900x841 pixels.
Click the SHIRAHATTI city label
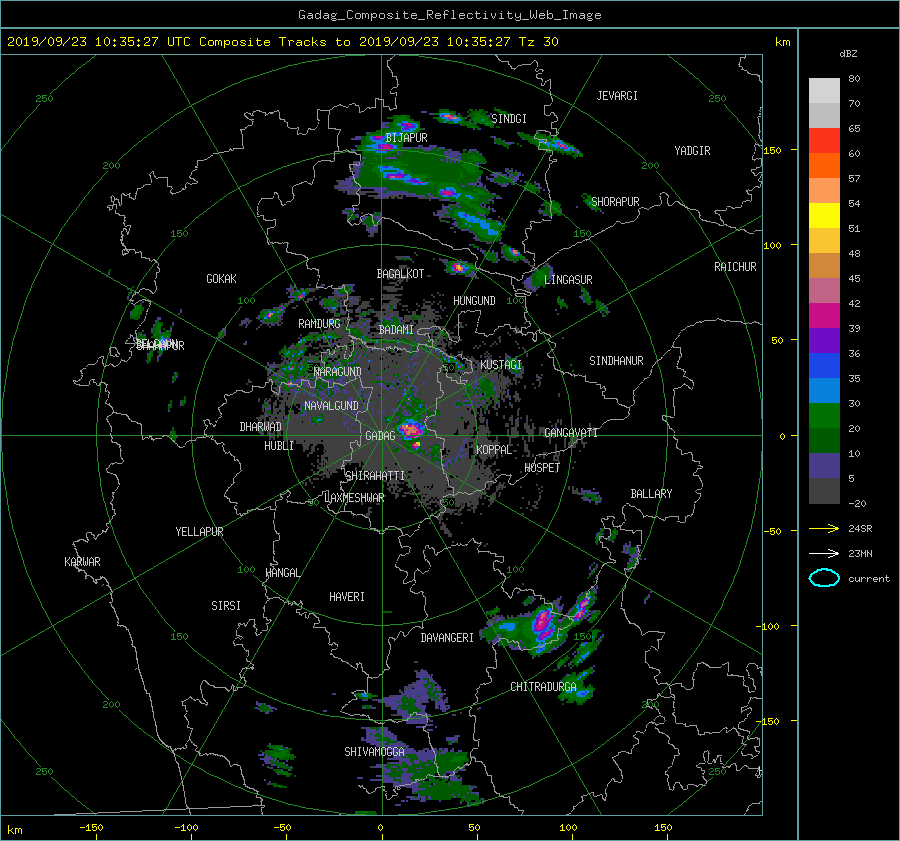(x=375, y=476)
